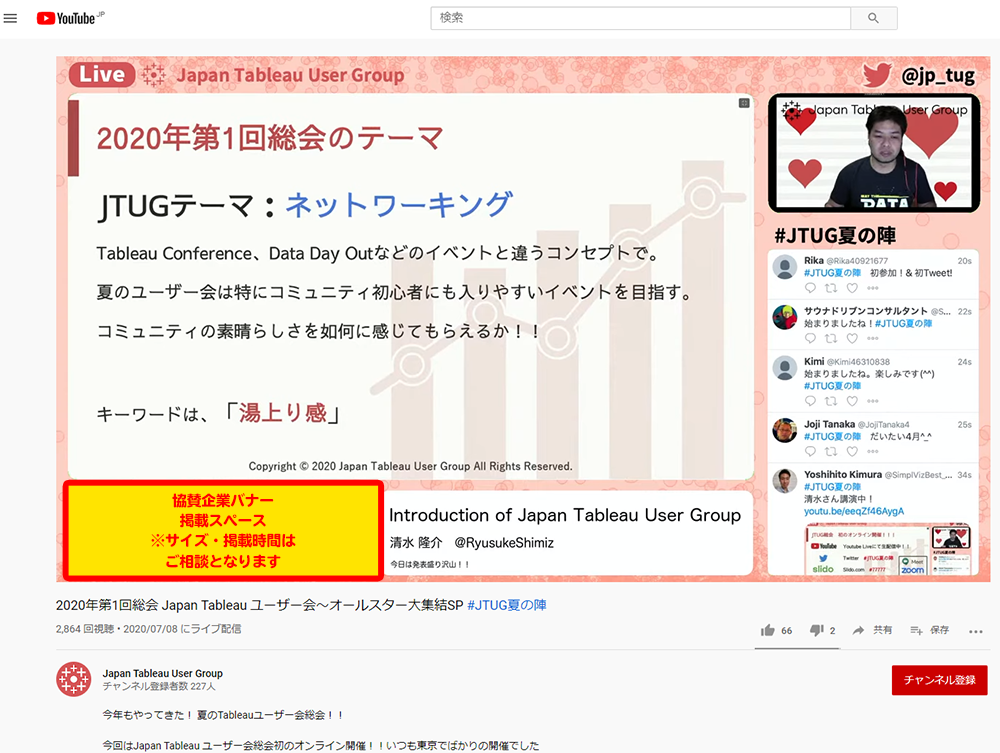Click retweet icon under Rika's tweet

(x=831, y=288)
